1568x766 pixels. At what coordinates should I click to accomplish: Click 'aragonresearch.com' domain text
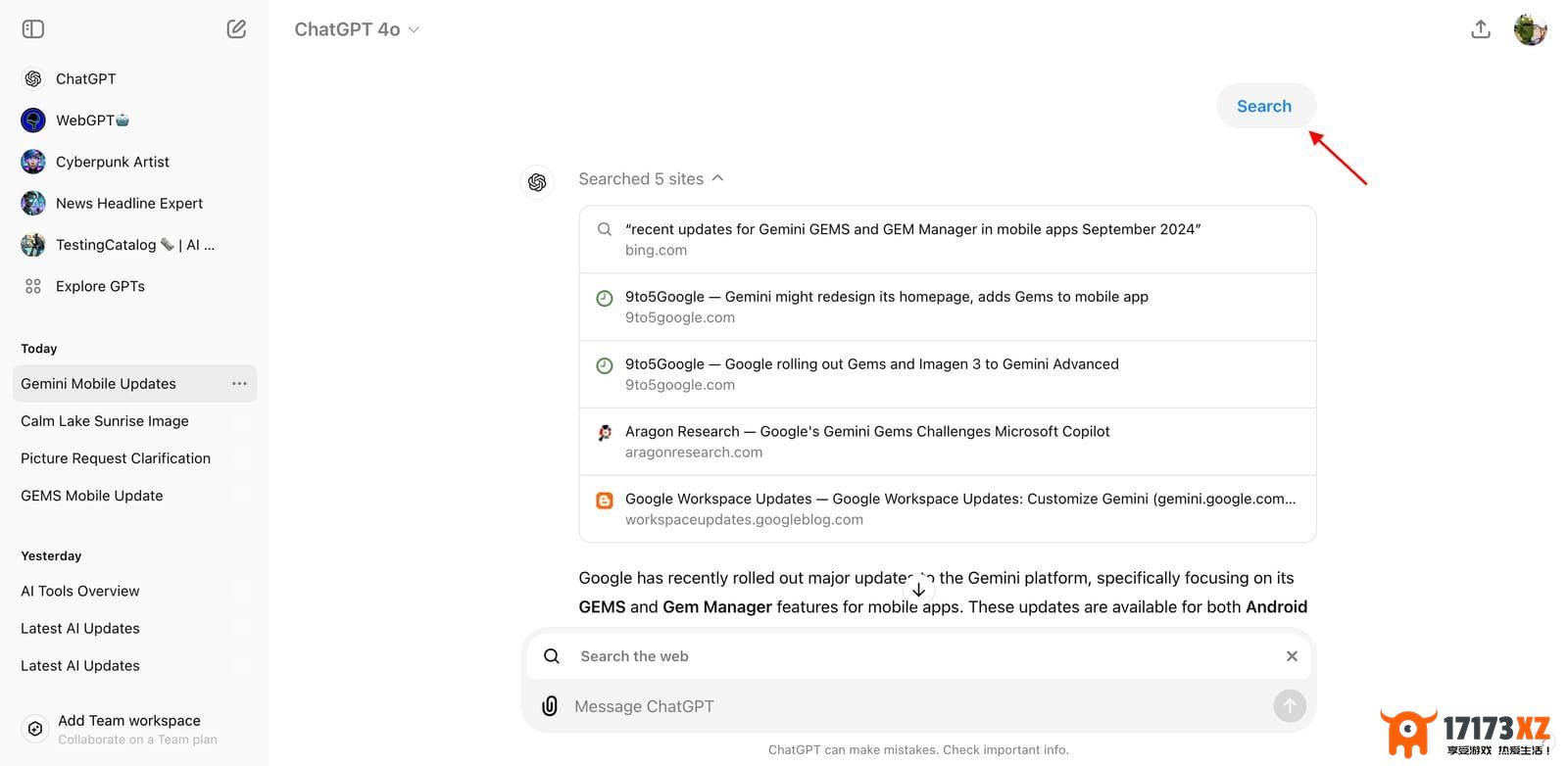pyautogui.click(x=694, y=453)
